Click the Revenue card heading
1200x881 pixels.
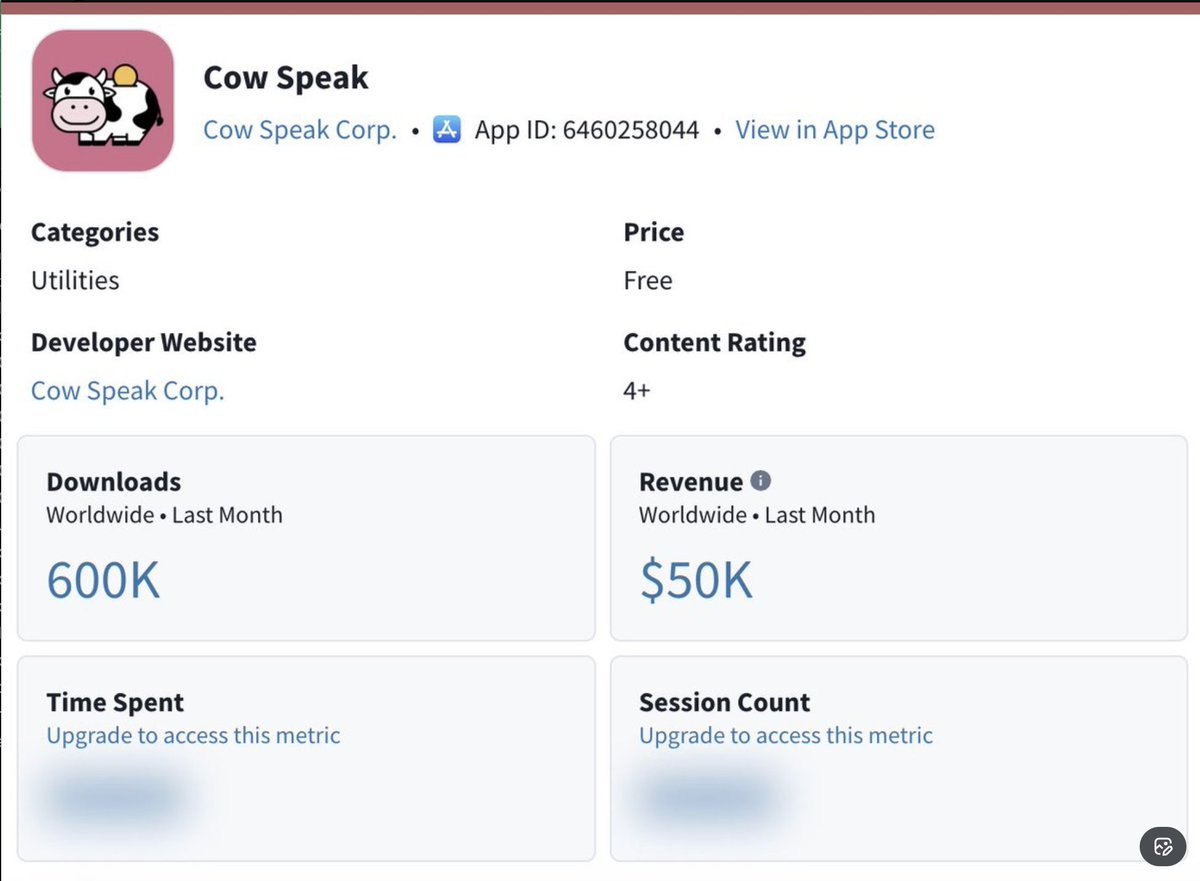tap(691, 482)
